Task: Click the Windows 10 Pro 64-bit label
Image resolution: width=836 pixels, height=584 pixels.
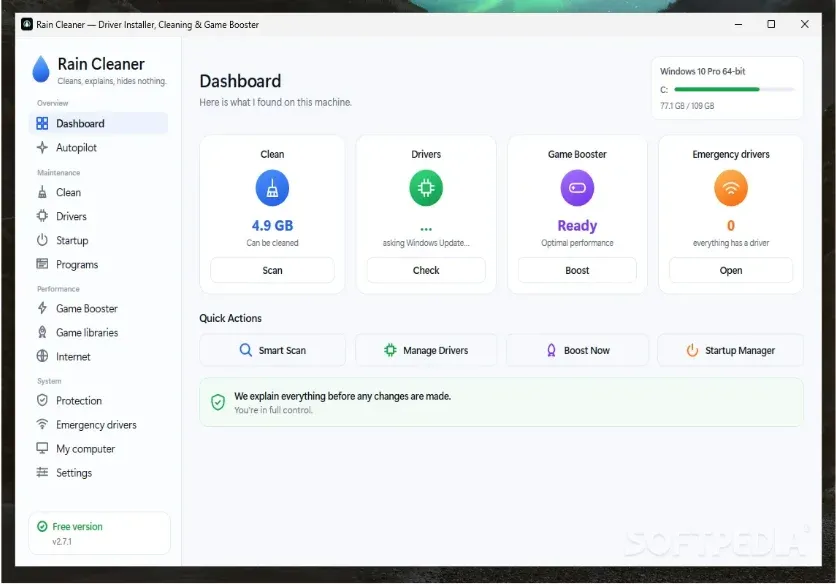Action: click(702, 71)
